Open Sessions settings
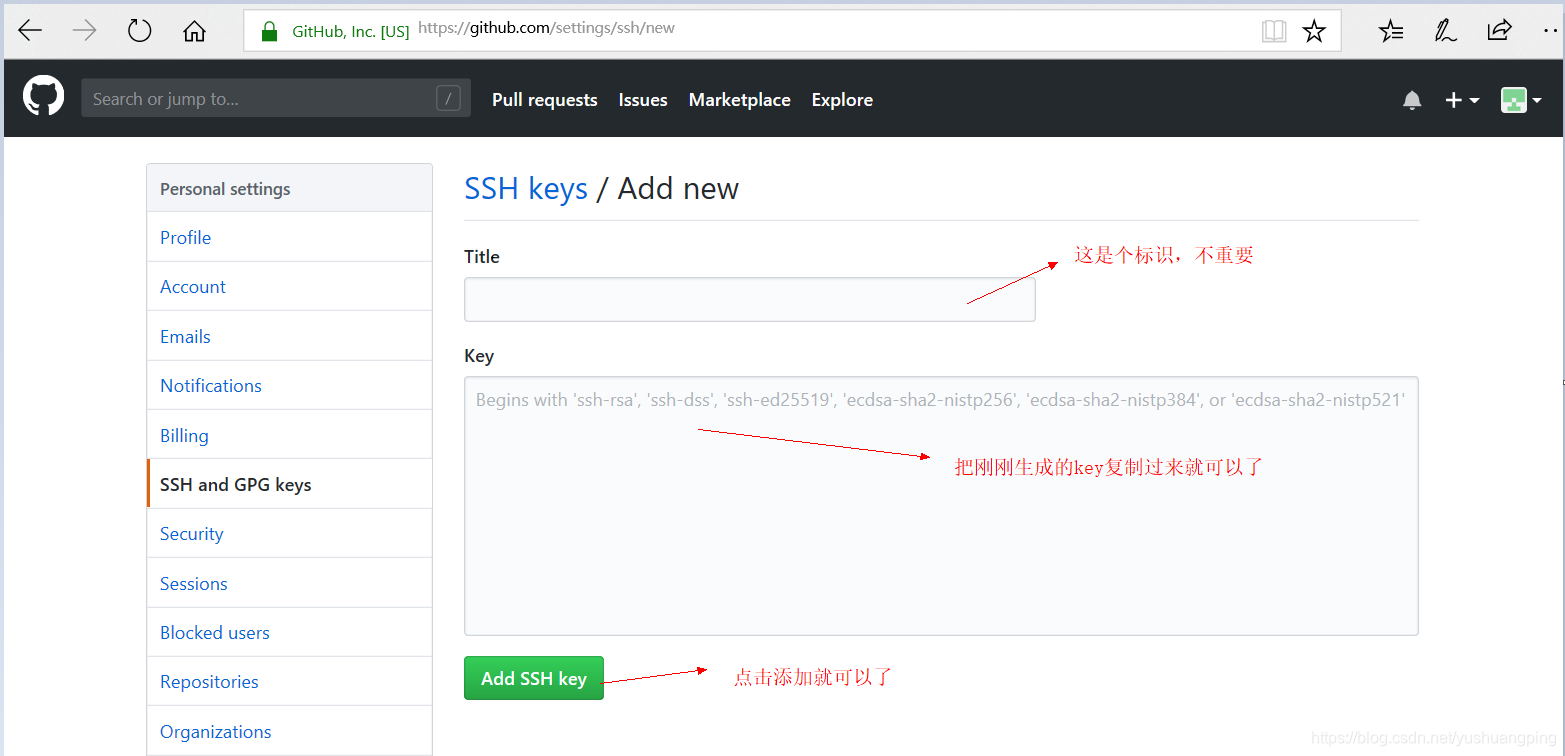 (289, 583)
